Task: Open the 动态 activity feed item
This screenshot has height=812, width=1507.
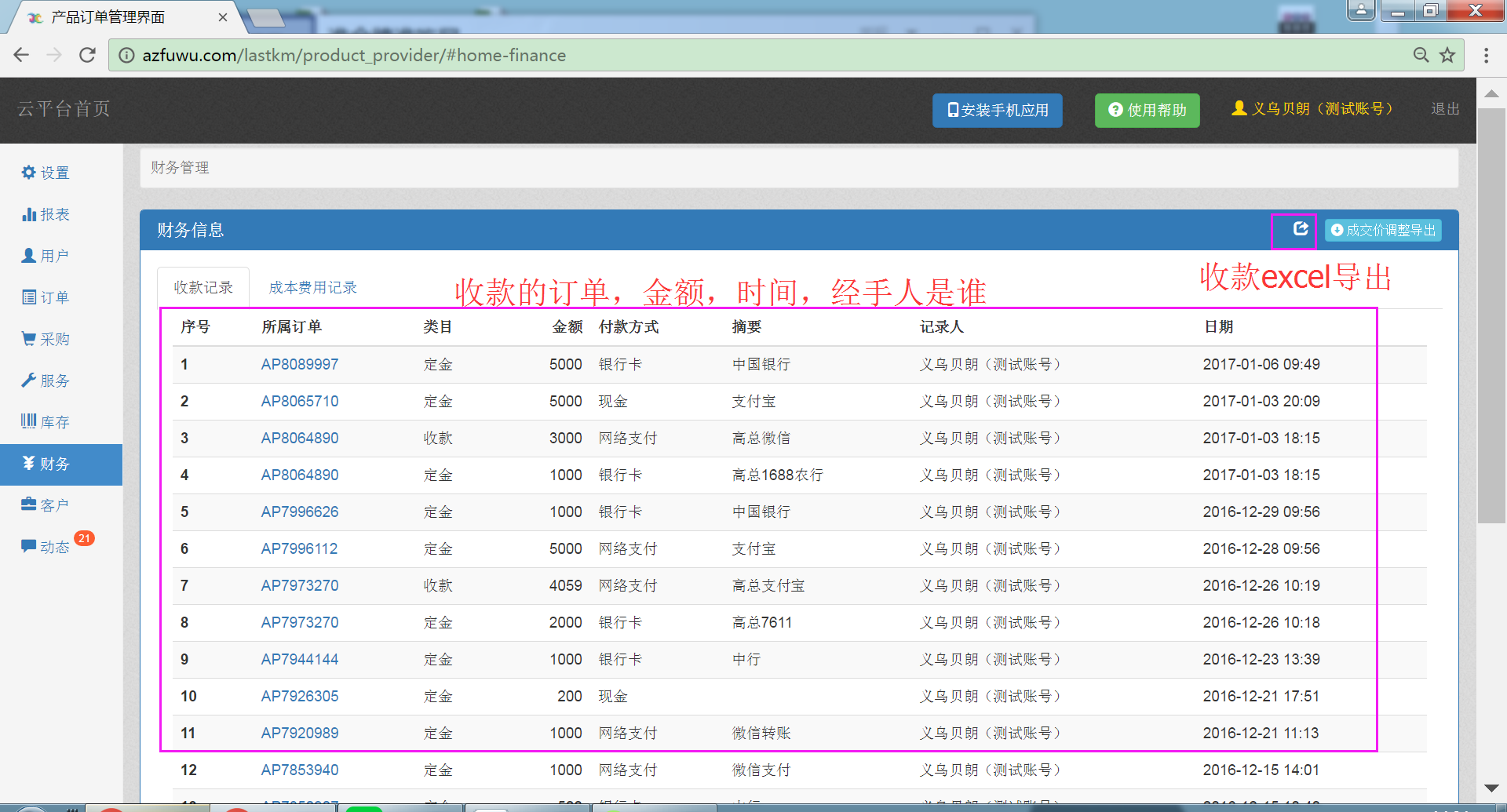Action: click(46, 547)
